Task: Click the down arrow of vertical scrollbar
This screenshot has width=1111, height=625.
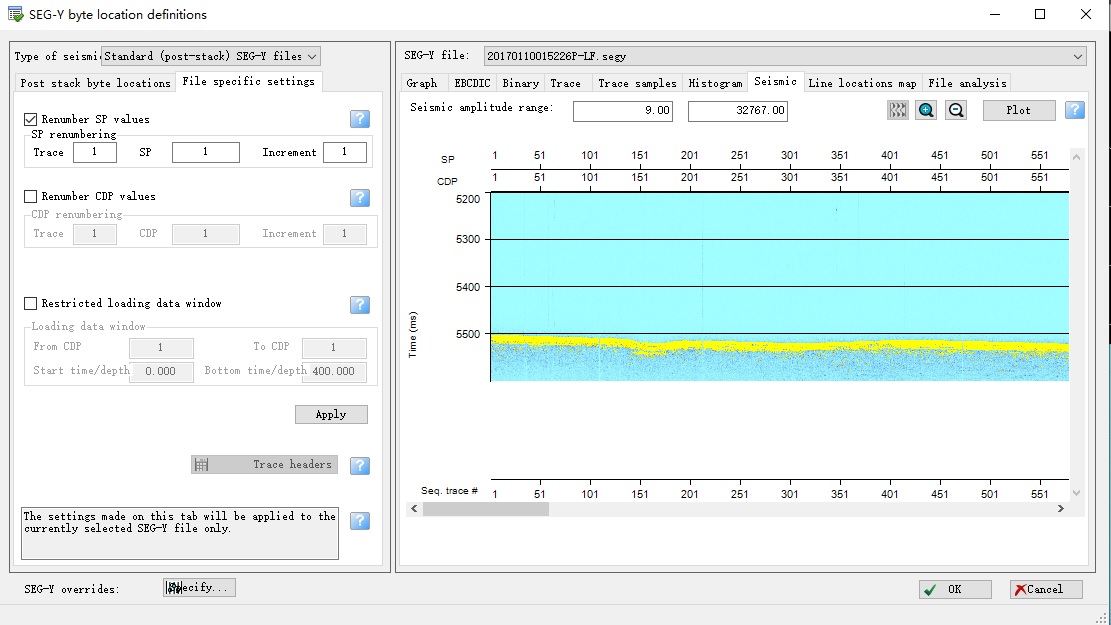Action: pos(1076,493)
